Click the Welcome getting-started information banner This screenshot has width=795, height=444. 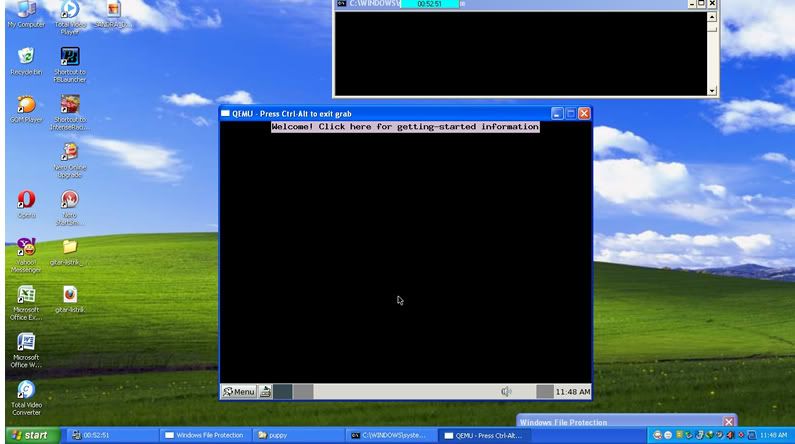[405, 127]
